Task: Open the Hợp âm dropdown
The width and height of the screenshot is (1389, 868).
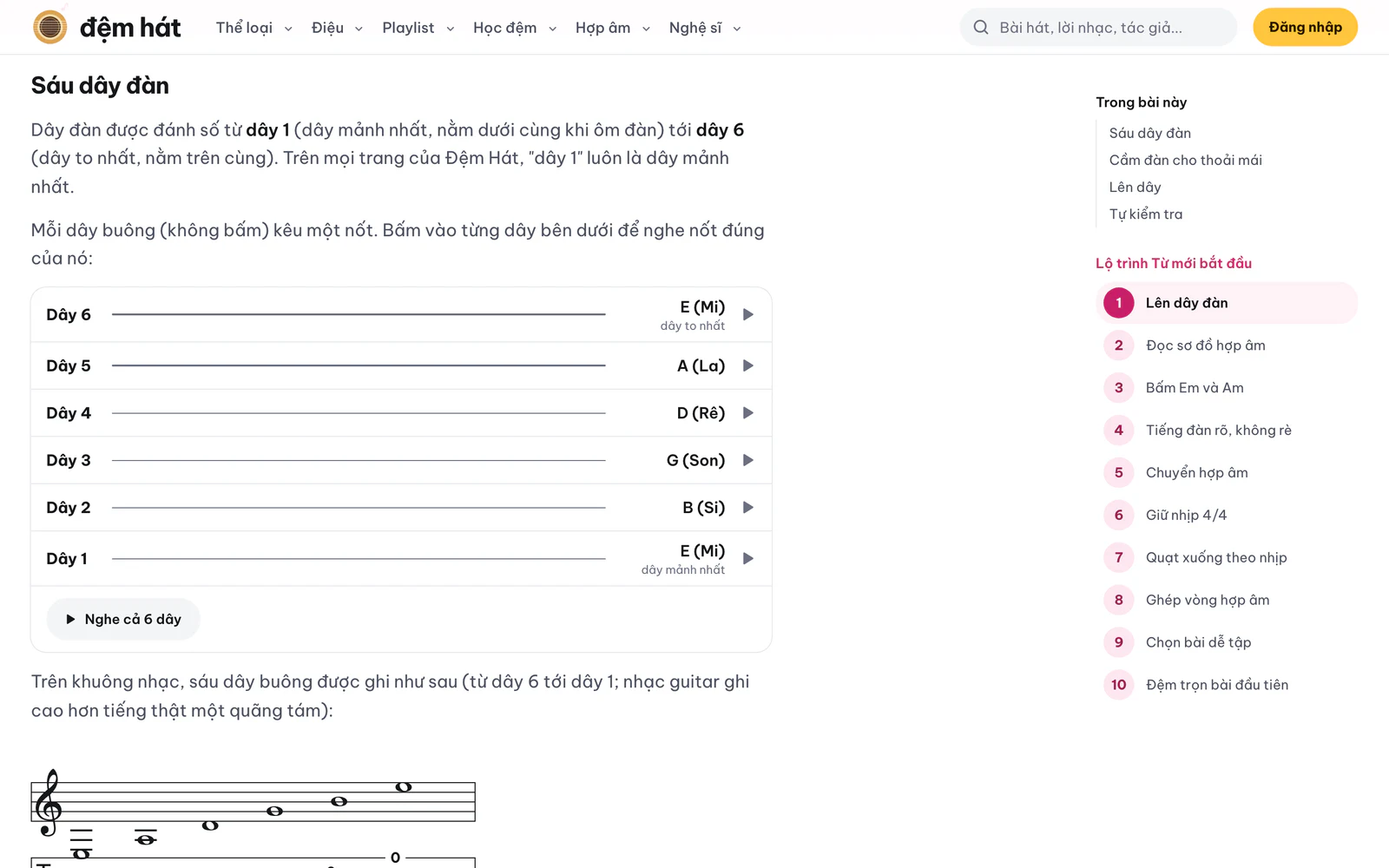Action: click(613, 28)
